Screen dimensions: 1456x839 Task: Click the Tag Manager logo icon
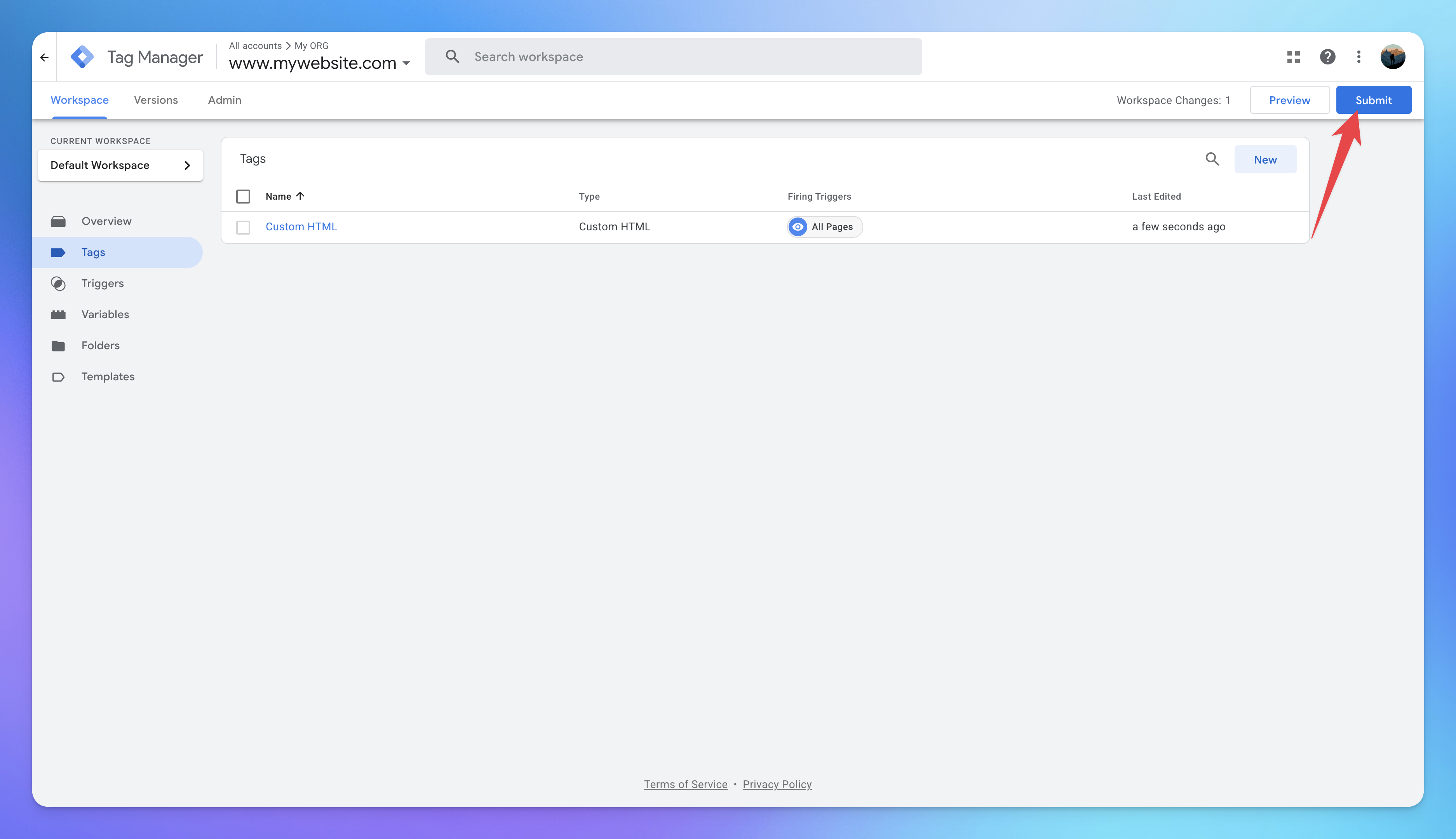tap(82, 57)
